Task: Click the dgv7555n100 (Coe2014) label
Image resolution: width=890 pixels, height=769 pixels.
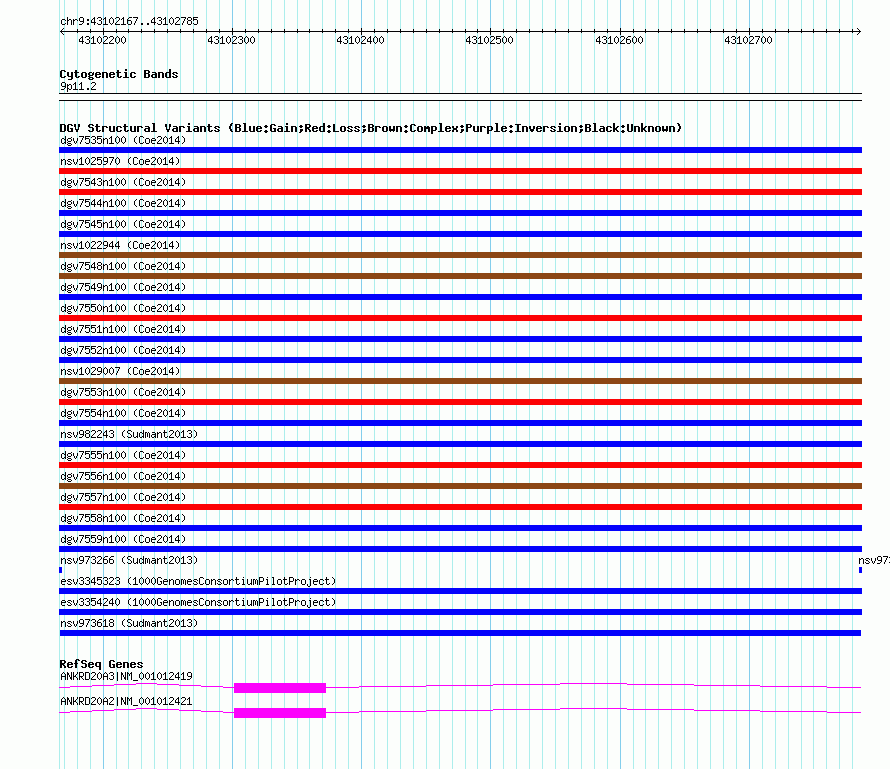Action: (123, 455)
